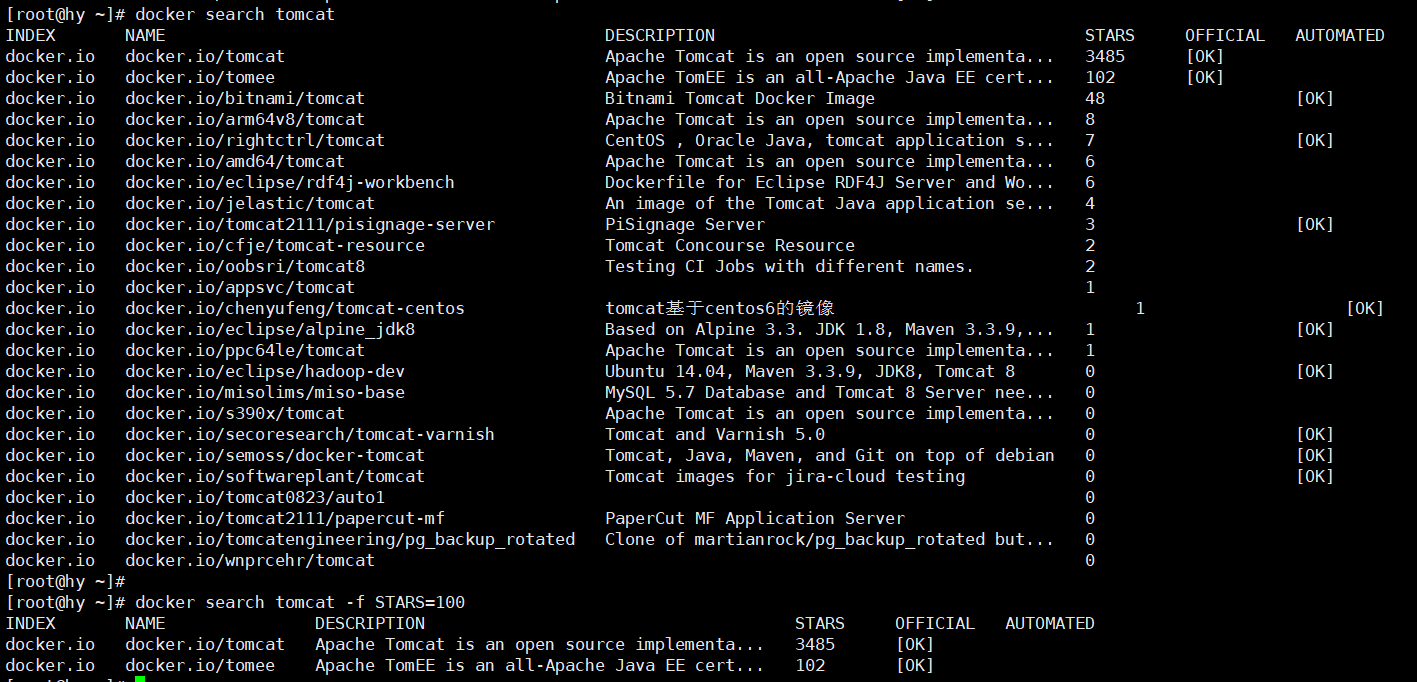This screenshot has width=1417, height=682.
Task: Click the STARS column header
Action: pyautogui.click(x=1109, y=35)
